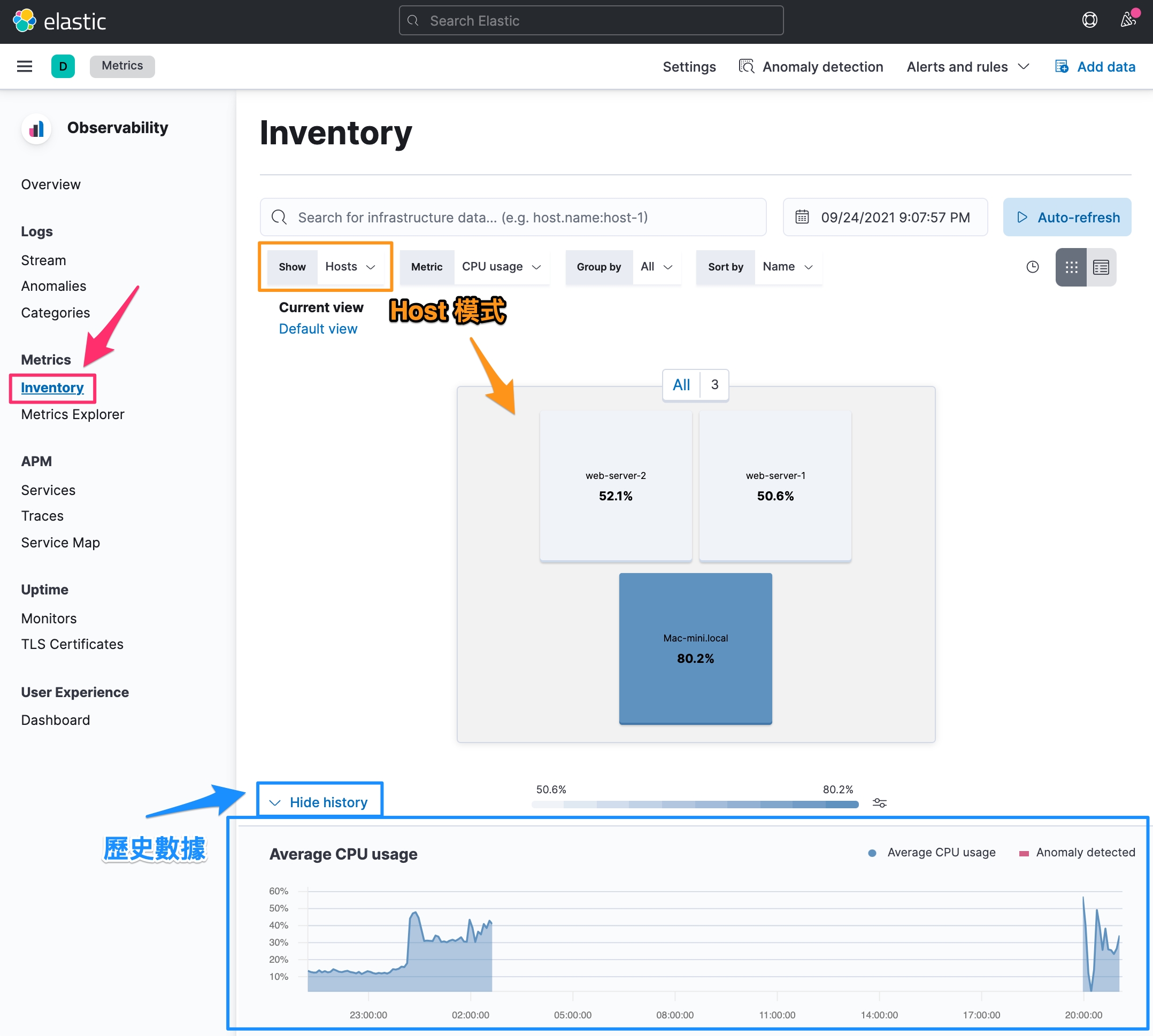Select Inventory in sidebar
Screen dimensions: 1153x1036
pos(52,388)
